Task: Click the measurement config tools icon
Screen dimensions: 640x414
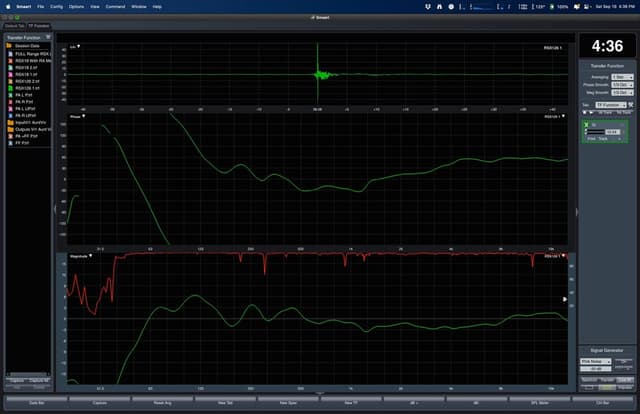Action: pyautogui.click(x=631, y=105)
